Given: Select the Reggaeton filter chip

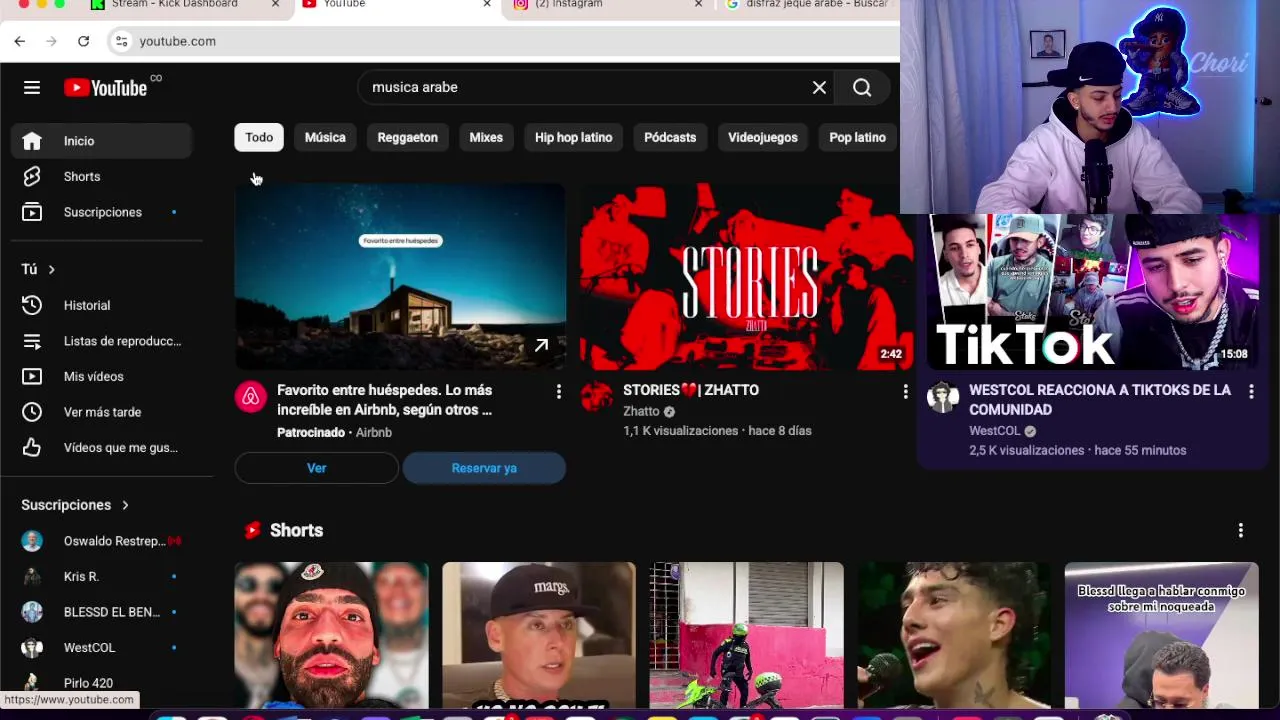Looking at the screenshot, I should pyautogui.click(x=407, y=137).
